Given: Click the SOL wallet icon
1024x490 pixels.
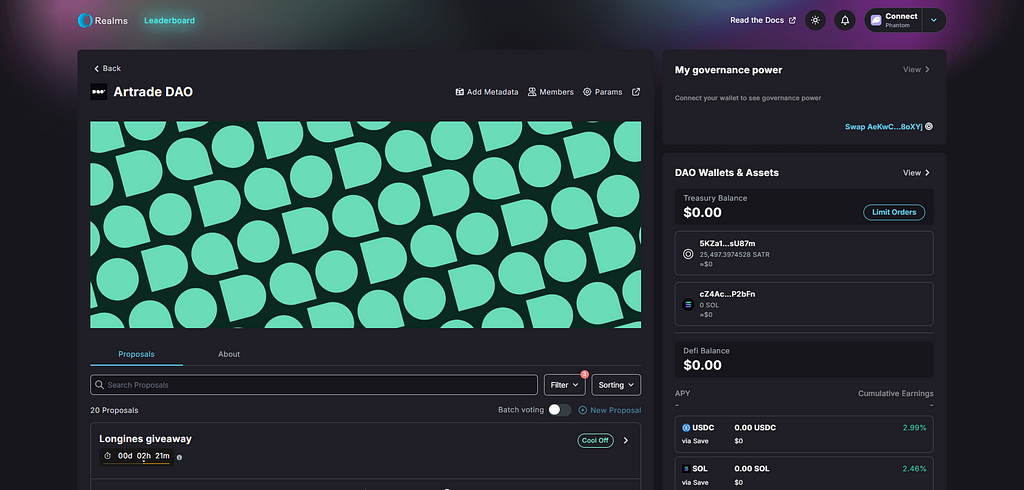Looking at the screenshot, I should [688, 304].
